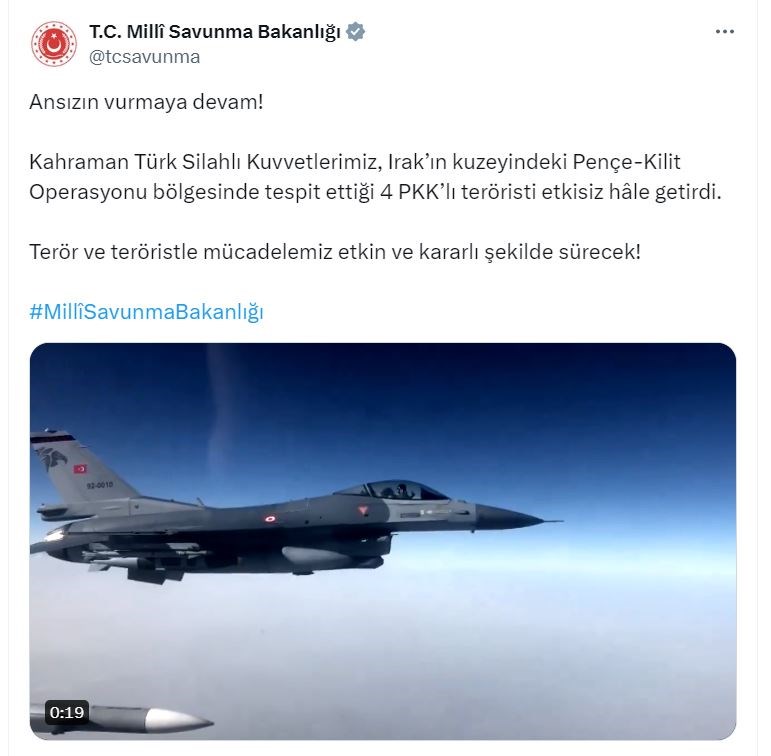Open T.C. Millî Savunma Bakanlığı display name
This screenshot has width=771, height=756.
pos(215,32)
